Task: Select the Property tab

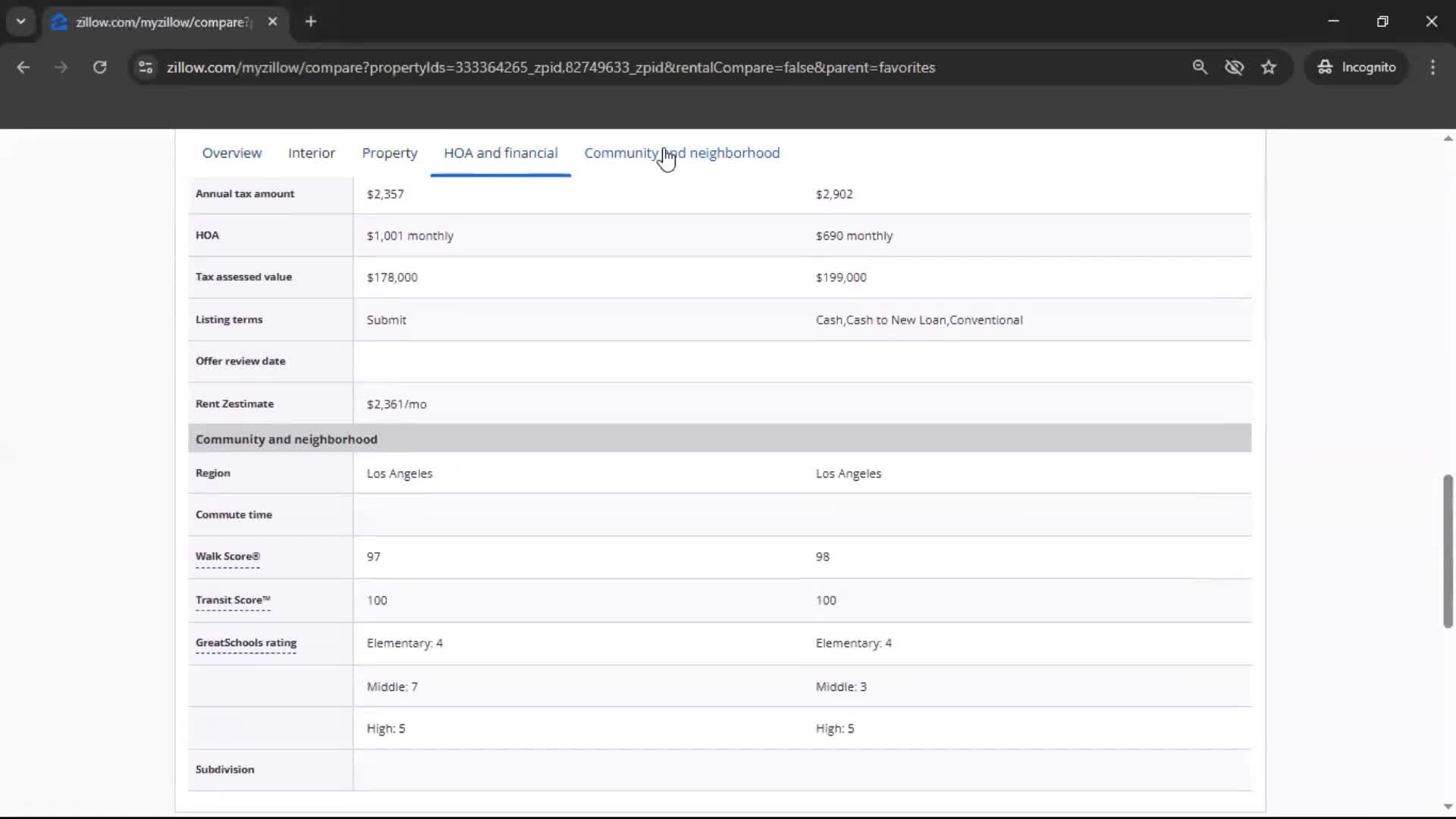Action: pyautogui.click(x=389, y=153)
